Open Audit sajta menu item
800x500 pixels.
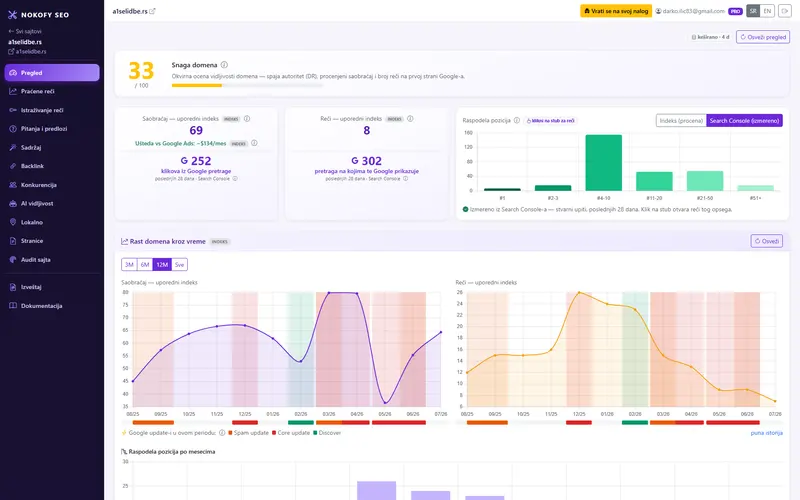pos(52,260)
